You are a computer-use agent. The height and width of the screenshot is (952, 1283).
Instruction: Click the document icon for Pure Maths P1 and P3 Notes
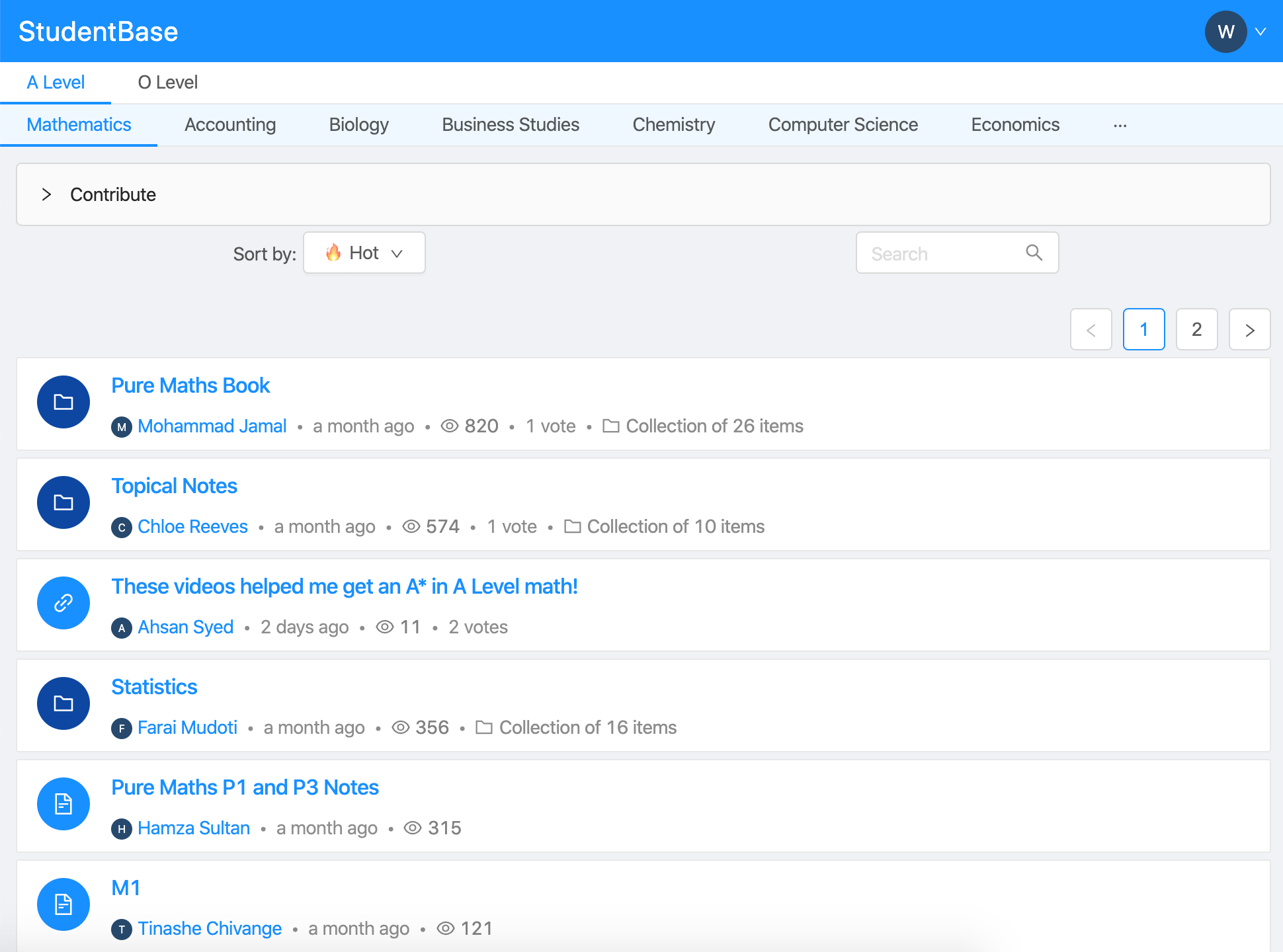pyautogui.click(x=63, y=804)
